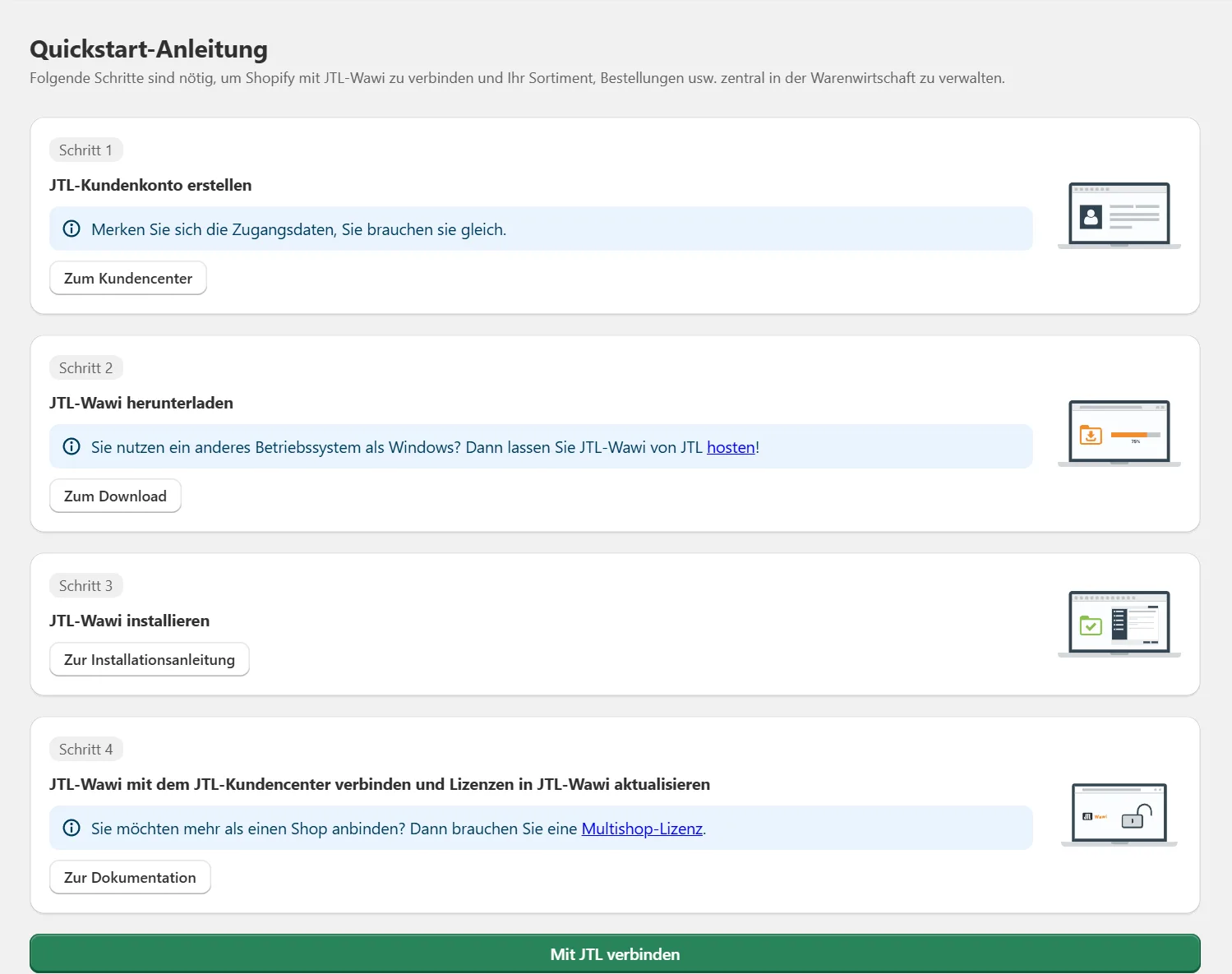Click the unlock license laptop illustration
The width and height of the screenshot is (1232, 974).
[1119, 815]
